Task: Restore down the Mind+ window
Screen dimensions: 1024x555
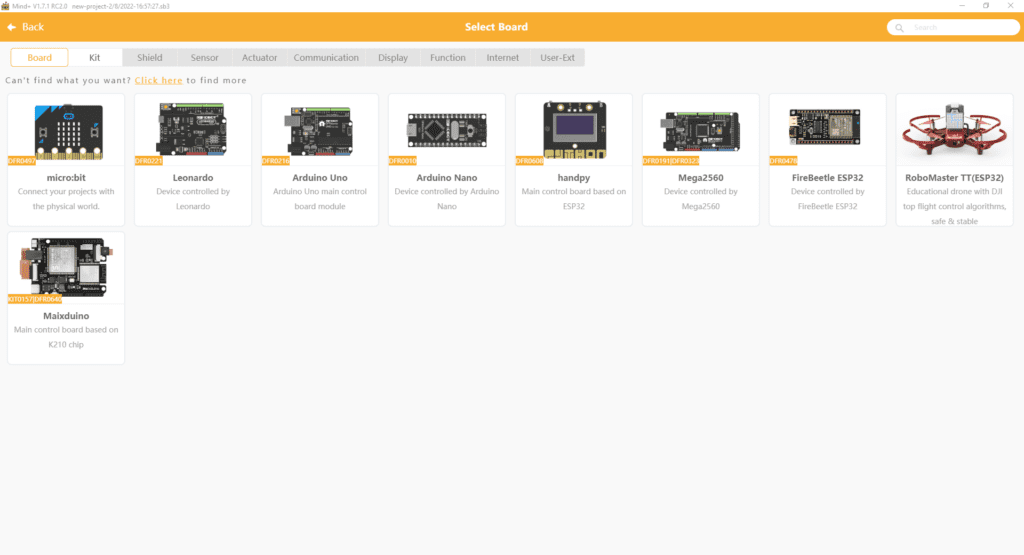Action: pyautogui.click(x=986, y=6)
